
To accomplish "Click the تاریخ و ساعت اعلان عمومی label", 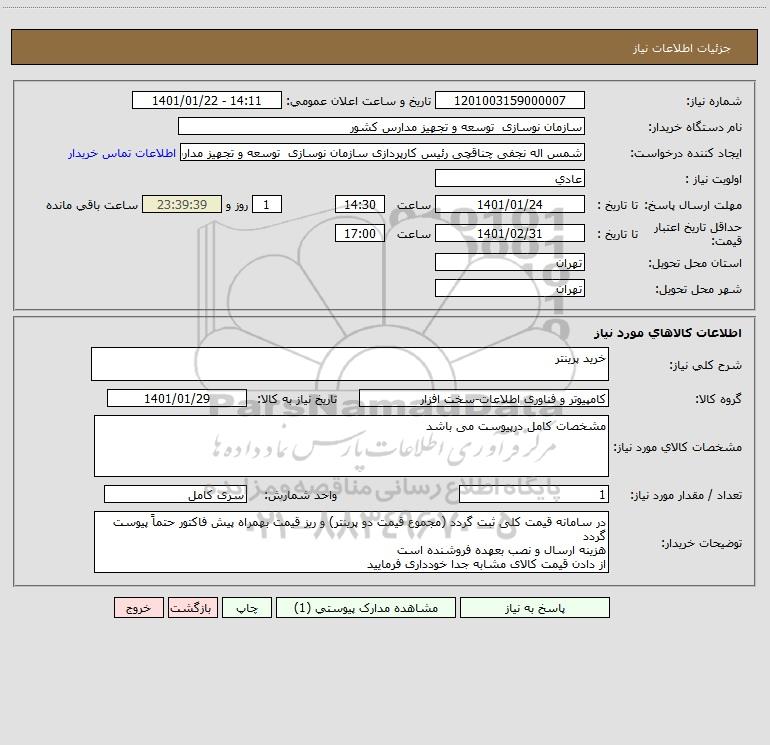I will 359,101.
